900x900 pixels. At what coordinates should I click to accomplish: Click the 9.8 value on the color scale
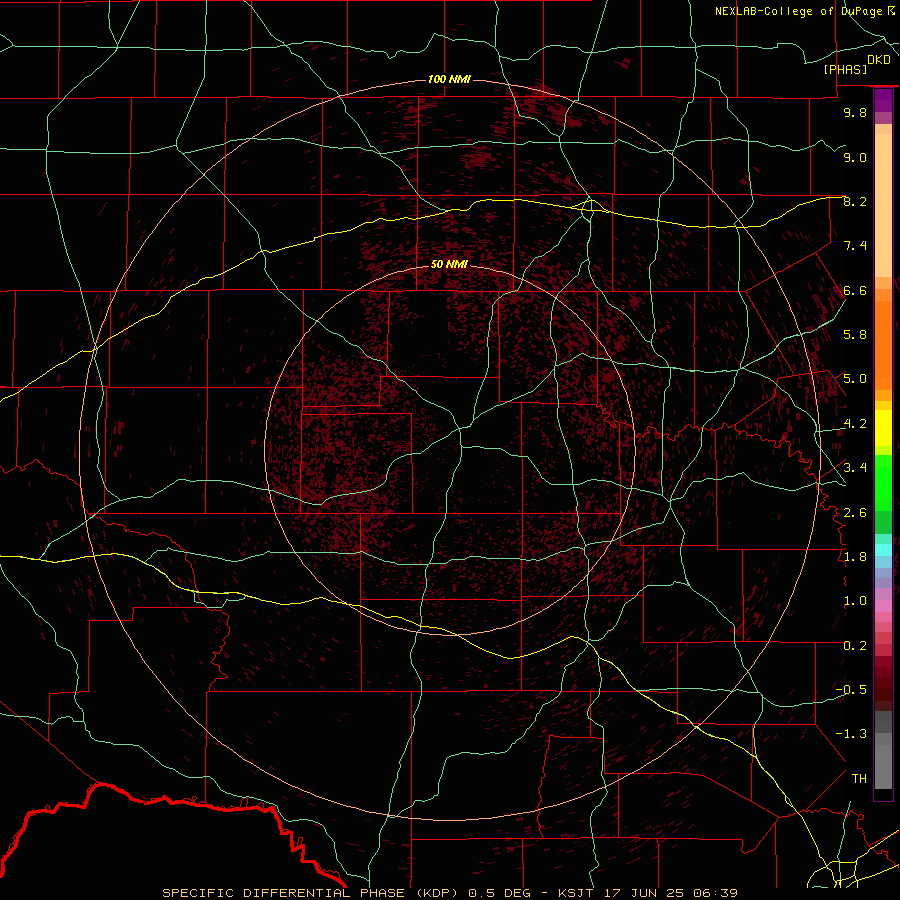pos(855,112)
